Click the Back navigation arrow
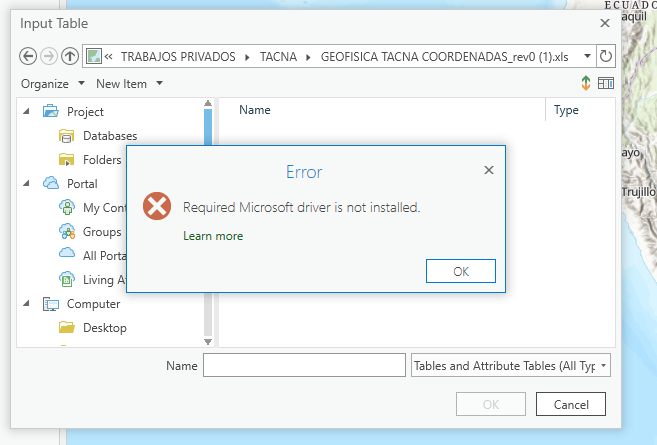657x445 pixels. click(28, 56)
